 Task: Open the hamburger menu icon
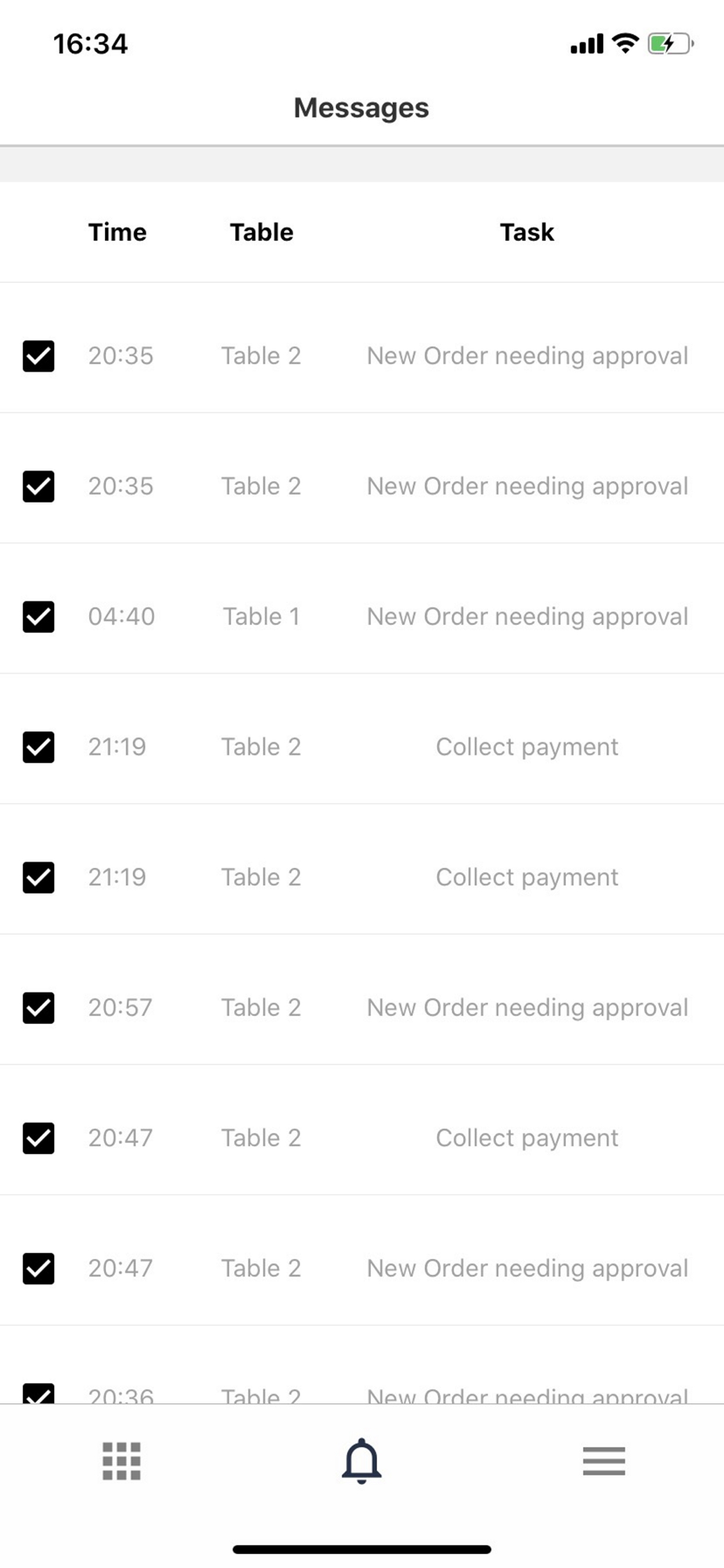pyautogui.click(x=603, y=1461)
